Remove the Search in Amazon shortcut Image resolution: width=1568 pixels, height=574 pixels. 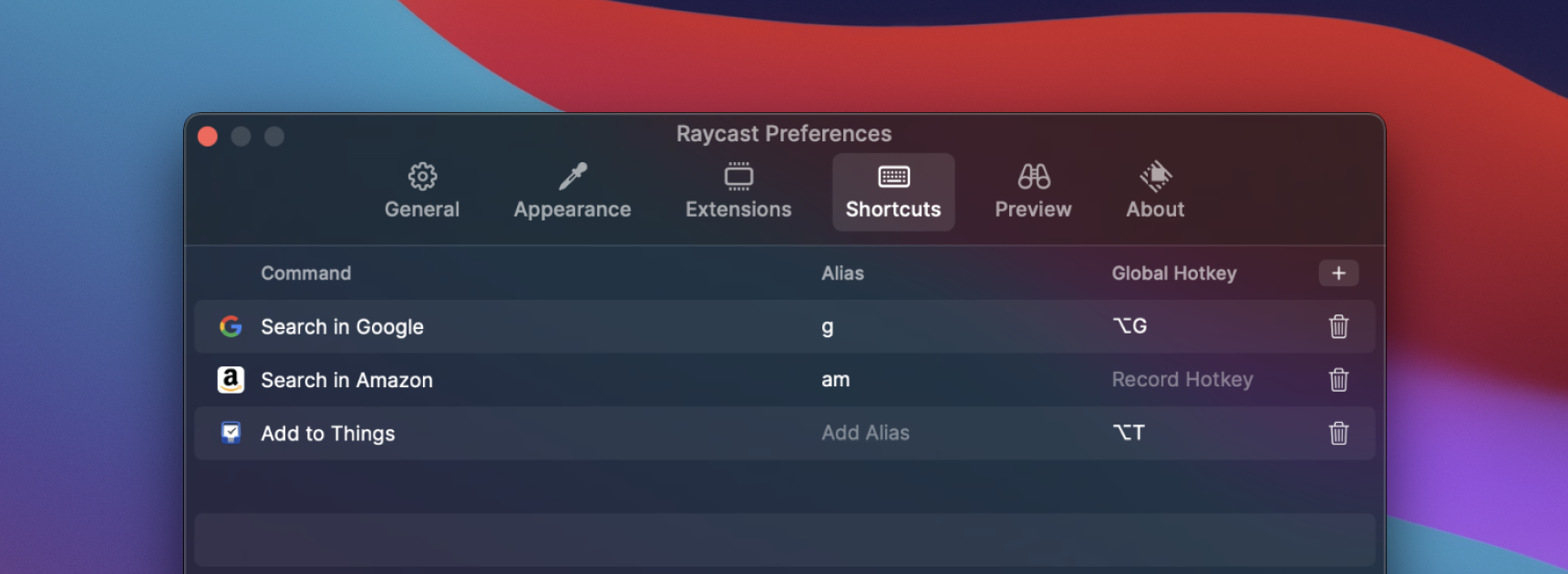tap(1337, 380)
